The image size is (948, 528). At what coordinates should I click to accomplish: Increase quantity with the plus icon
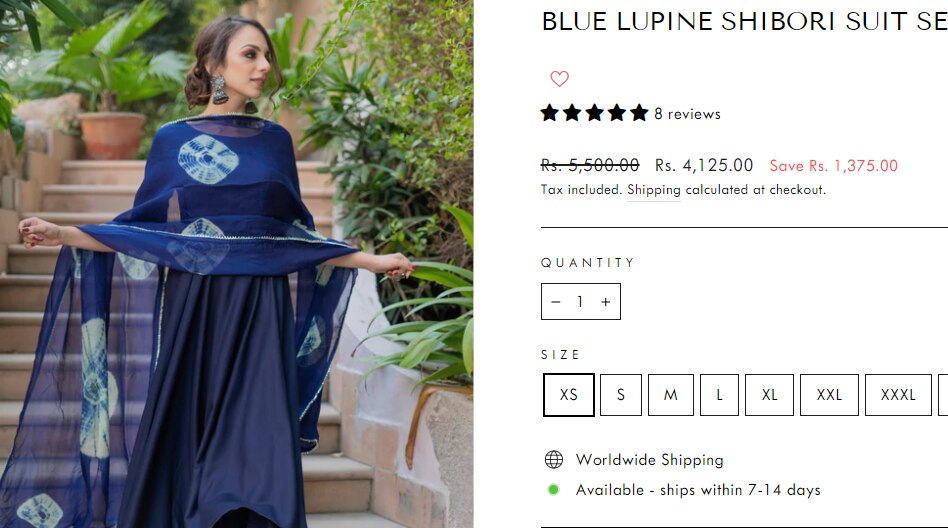tap(606, 302)
